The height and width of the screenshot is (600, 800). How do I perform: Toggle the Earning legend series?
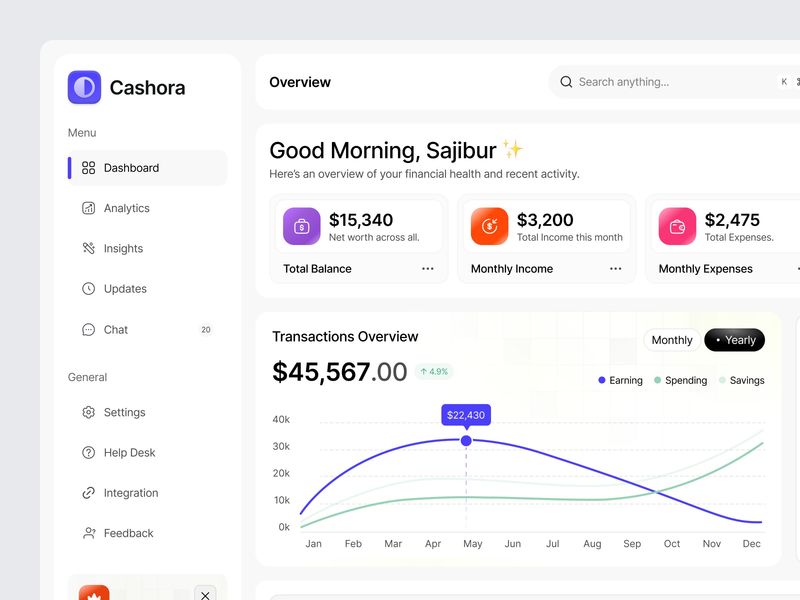click(x=620, y=380)
